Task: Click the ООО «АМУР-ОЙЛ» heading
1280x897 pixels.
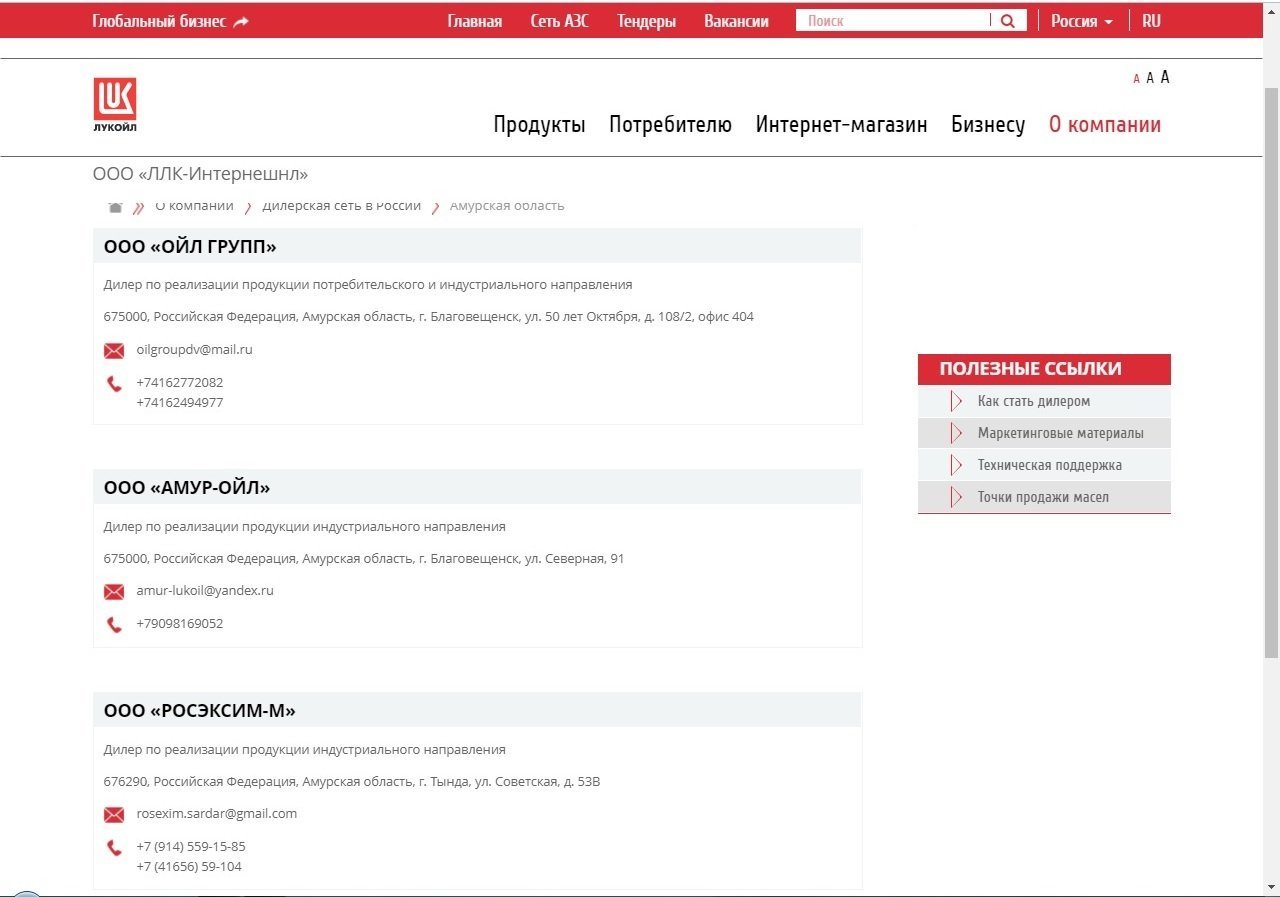Action: click(x=187, y=488)
